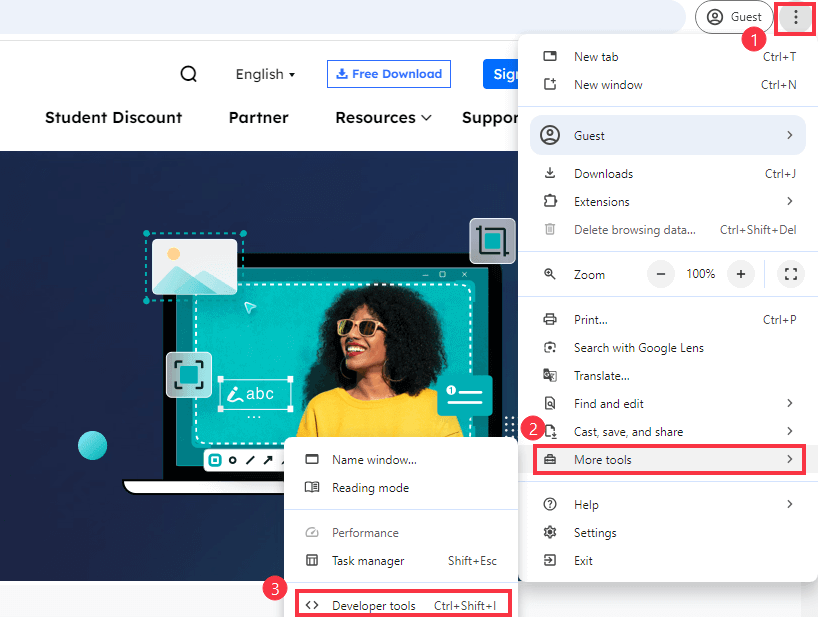
Task: Open Task manager from the context menu
Action: click(370, 561)
